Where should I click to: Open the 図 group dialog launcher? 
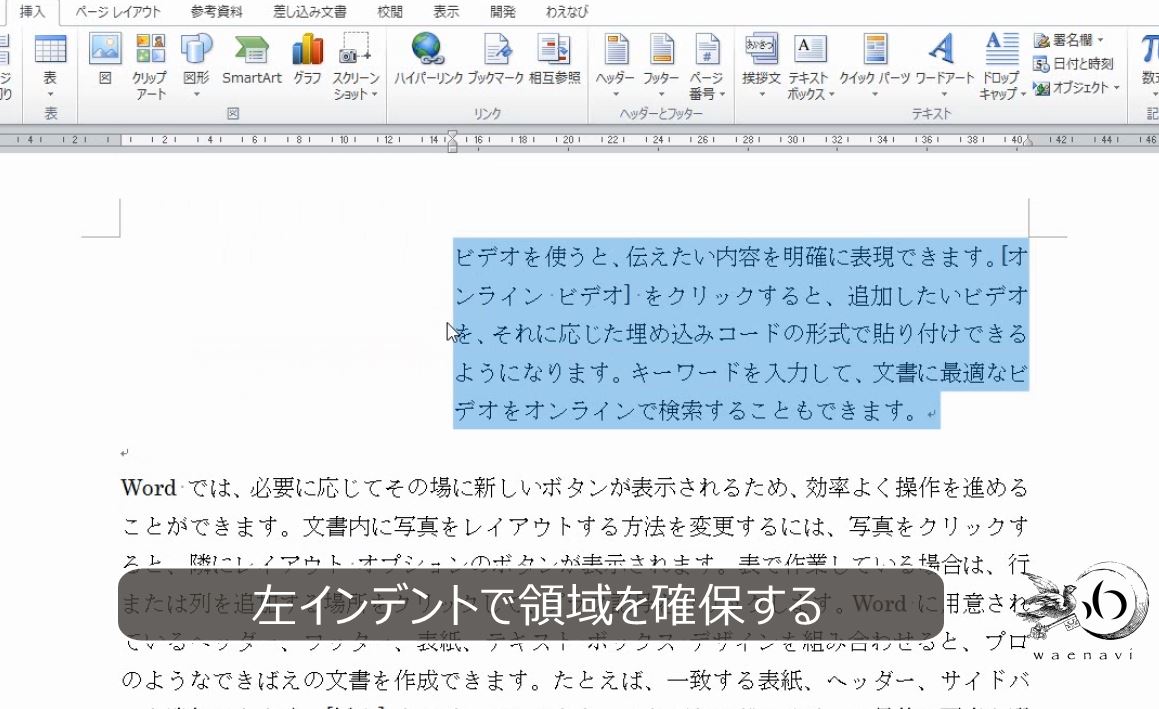pos(233,113)
